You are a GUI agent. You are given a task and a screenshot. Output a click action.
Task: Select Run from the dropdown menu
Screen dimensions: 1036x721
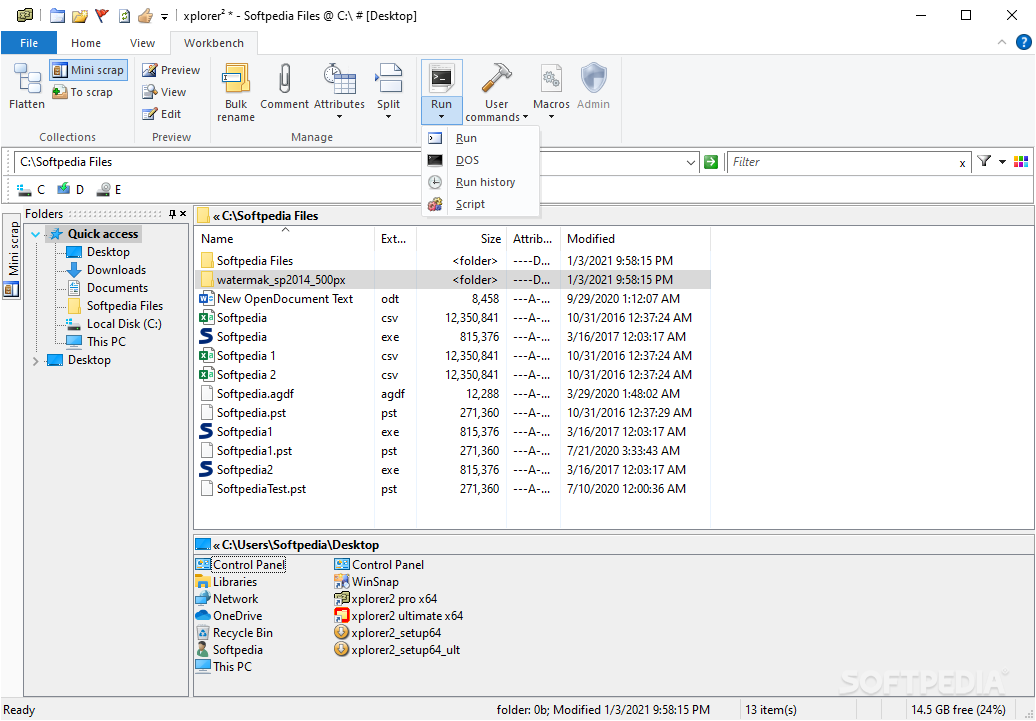[481, 138]
